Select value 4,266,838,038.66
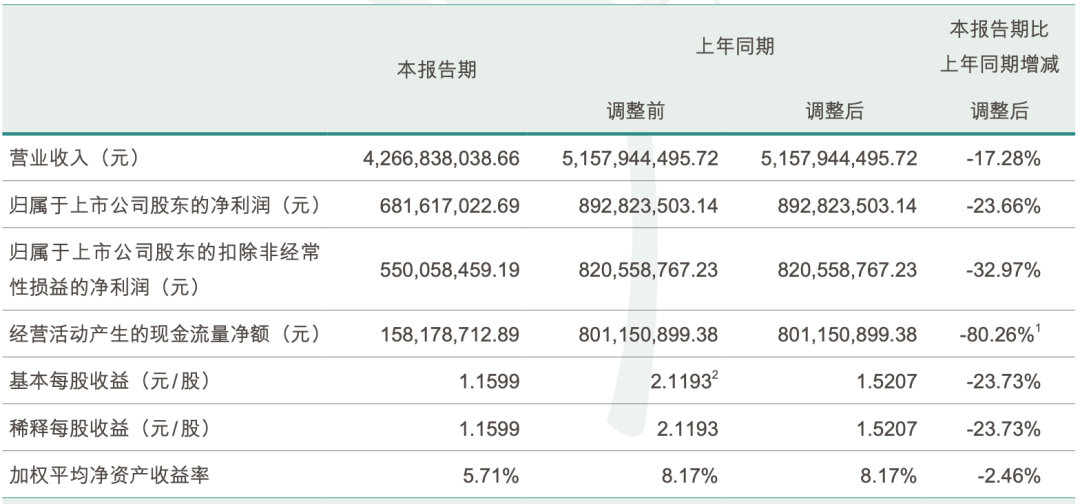Viewport: 1080px width, 504px height. click(x=442, y=159)
